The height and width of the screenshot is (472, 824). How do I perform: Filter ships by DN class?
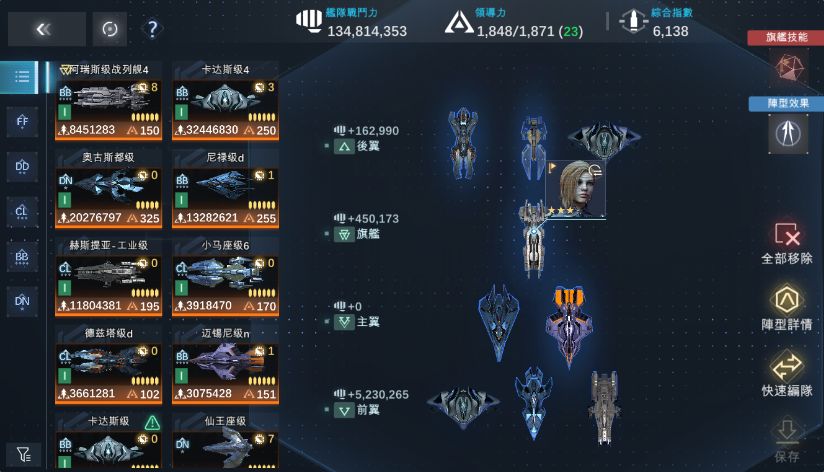click(x=22, y=302)
